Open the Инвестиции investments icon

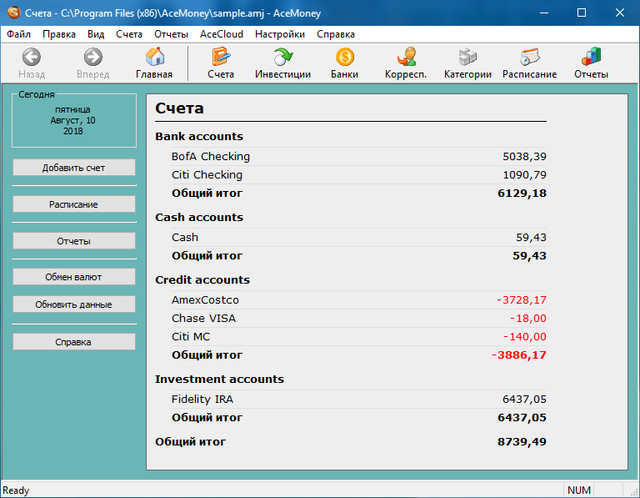pyautogui.click(x=283, y=58)
